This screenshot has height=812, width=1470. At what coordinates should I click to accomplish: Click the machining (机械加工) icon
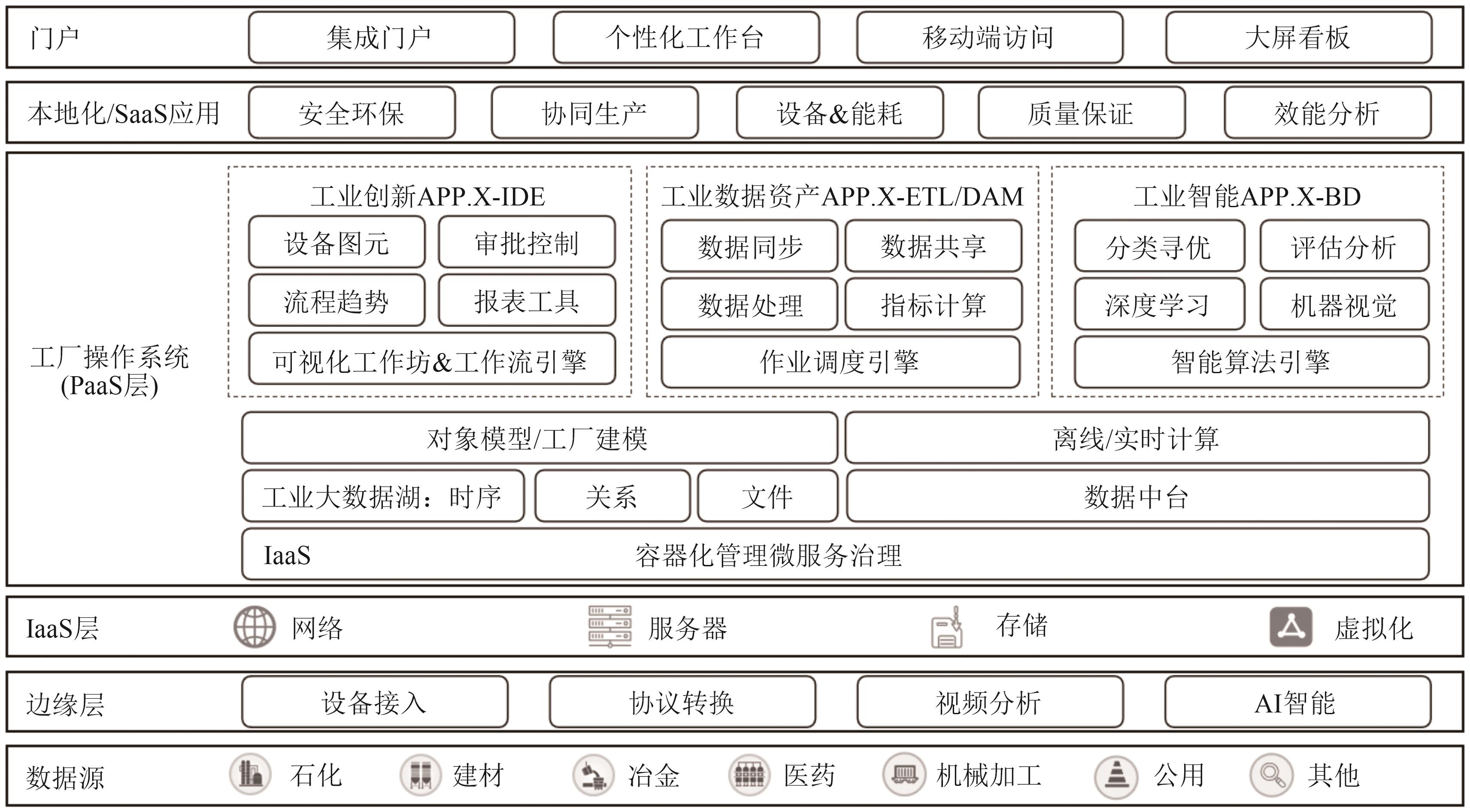tap(904, 775)
